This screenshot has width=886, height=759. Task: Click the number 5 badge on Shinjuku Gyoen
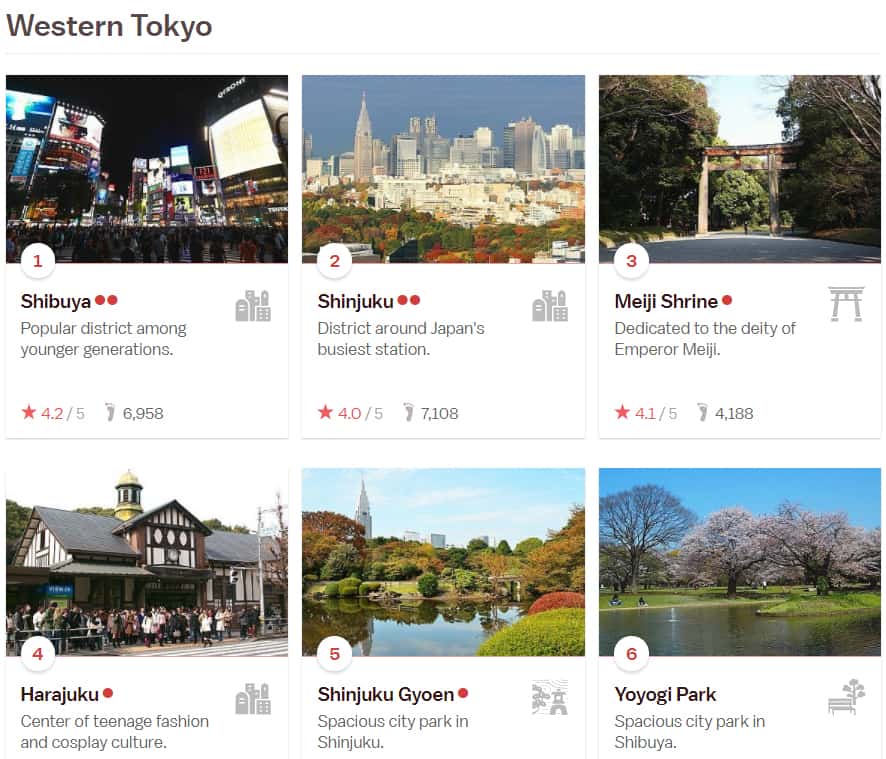(335, 655)
